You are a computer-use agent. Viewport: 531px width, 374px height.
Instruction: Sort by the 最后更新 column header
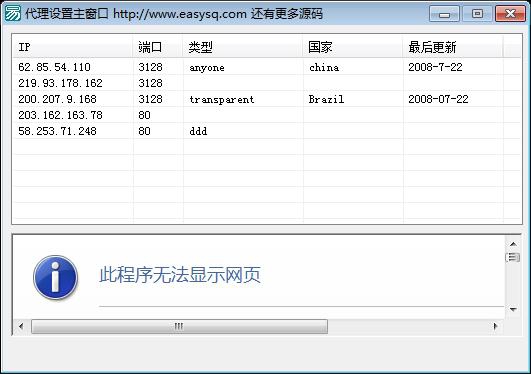pyautogui.click(x=453, y=46)
